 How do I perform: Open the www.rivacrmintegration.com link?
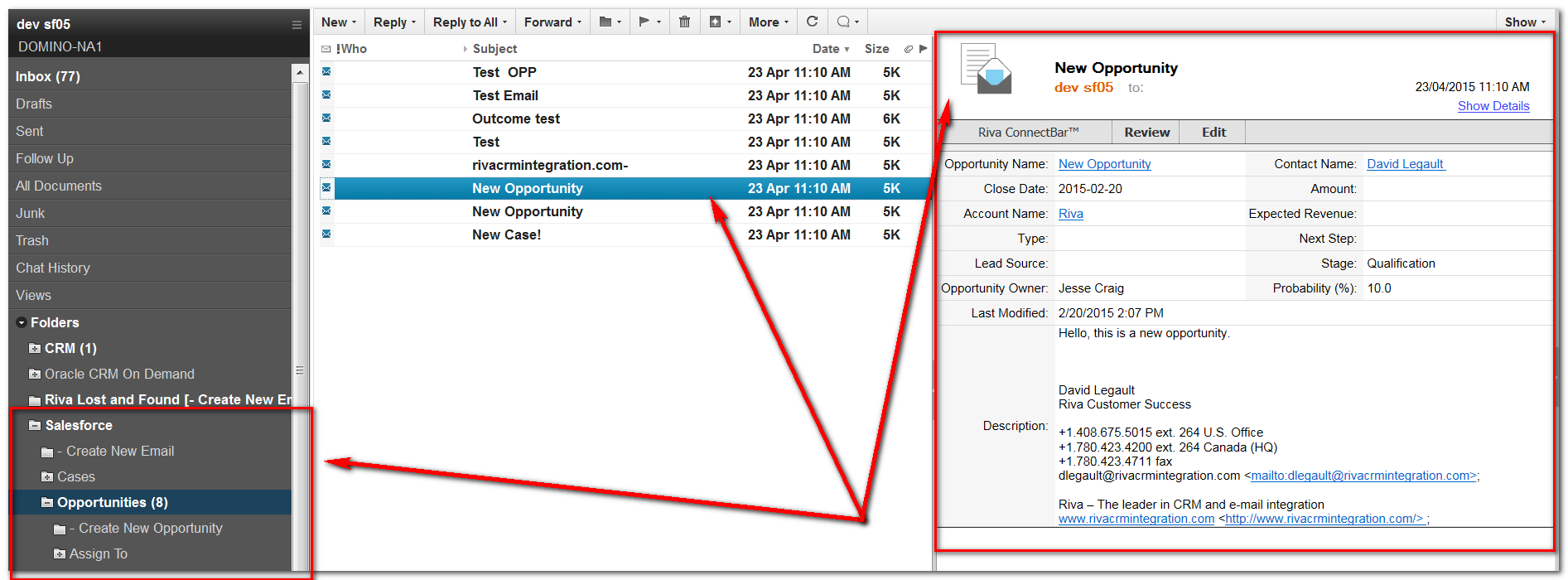[1136, 519]
